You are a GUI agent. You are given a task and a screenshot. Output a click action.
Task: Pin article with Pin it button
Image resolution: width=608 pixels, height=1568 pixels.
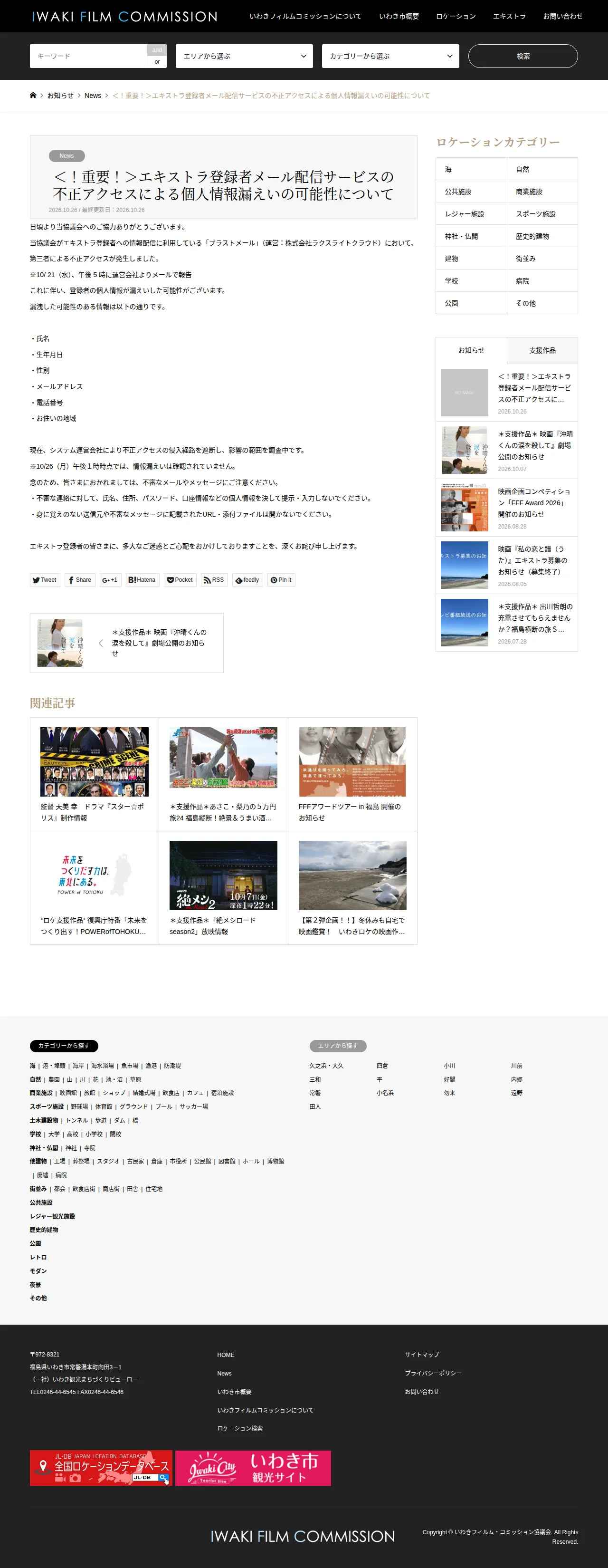pos(281,580)
